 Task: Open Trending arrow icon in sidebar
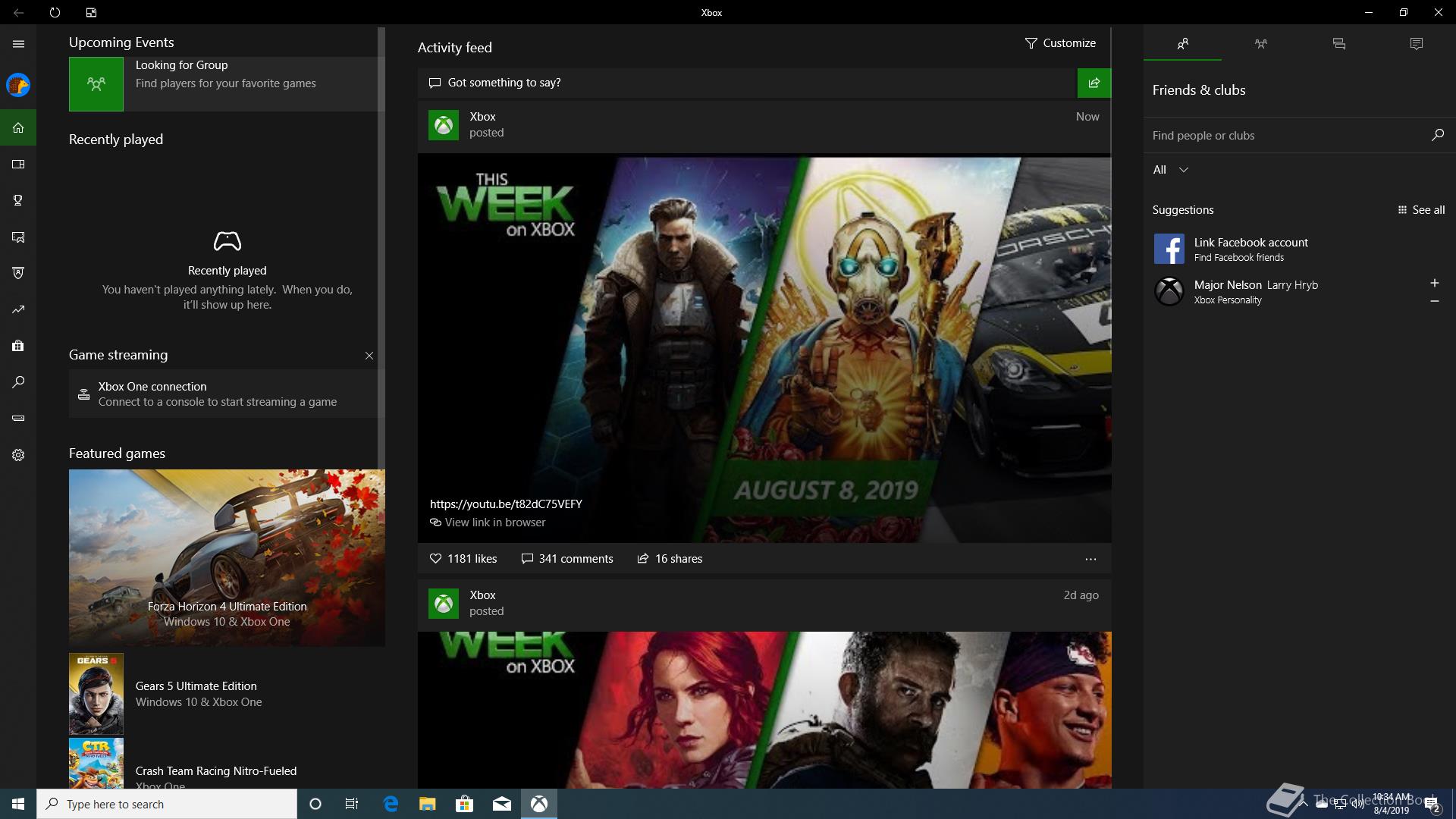click(x=18, y=309)
